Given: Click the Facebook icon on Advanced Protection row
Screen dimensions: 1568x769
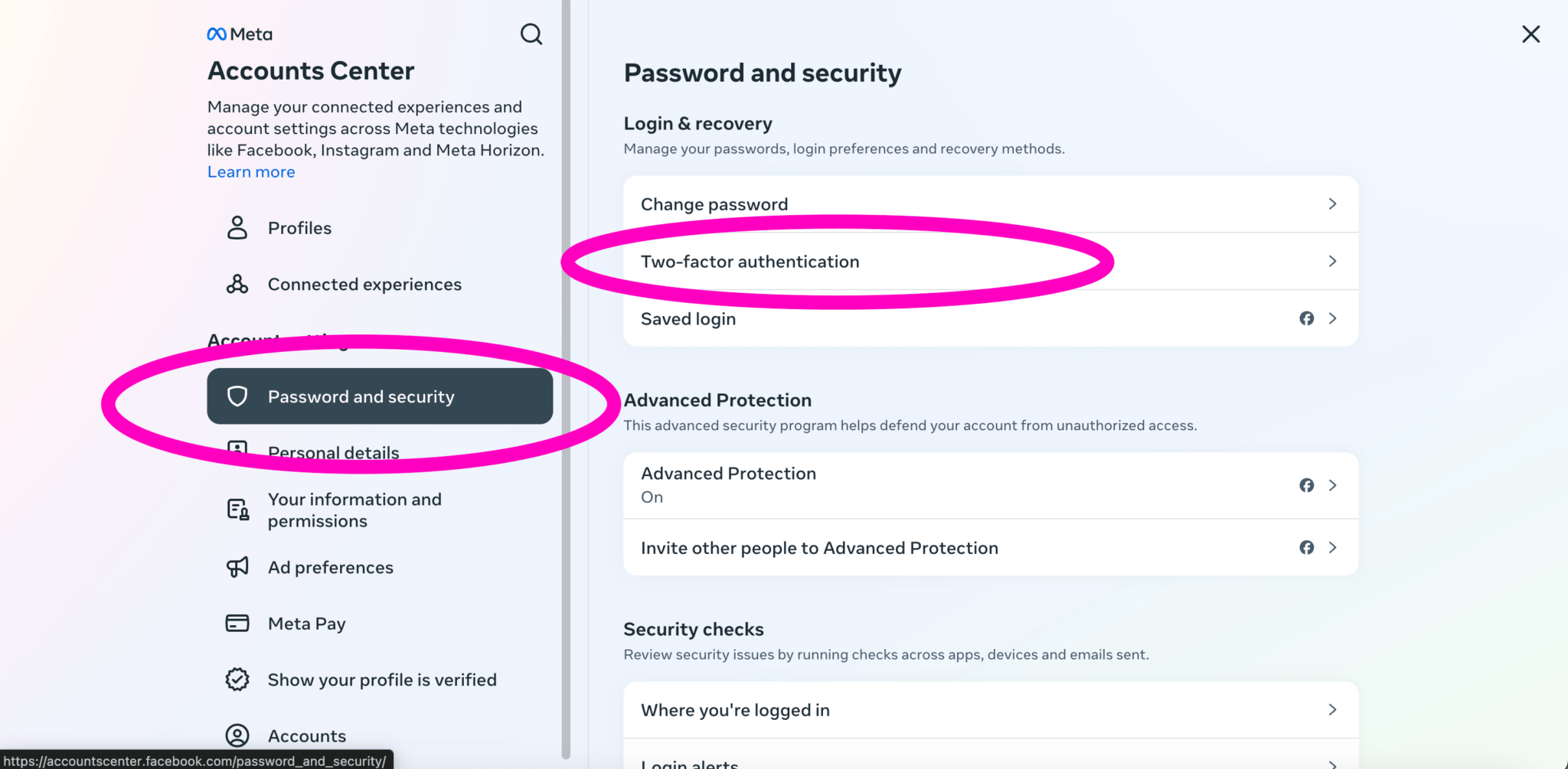Looking at the screenshot, I should coord(1306,485).
